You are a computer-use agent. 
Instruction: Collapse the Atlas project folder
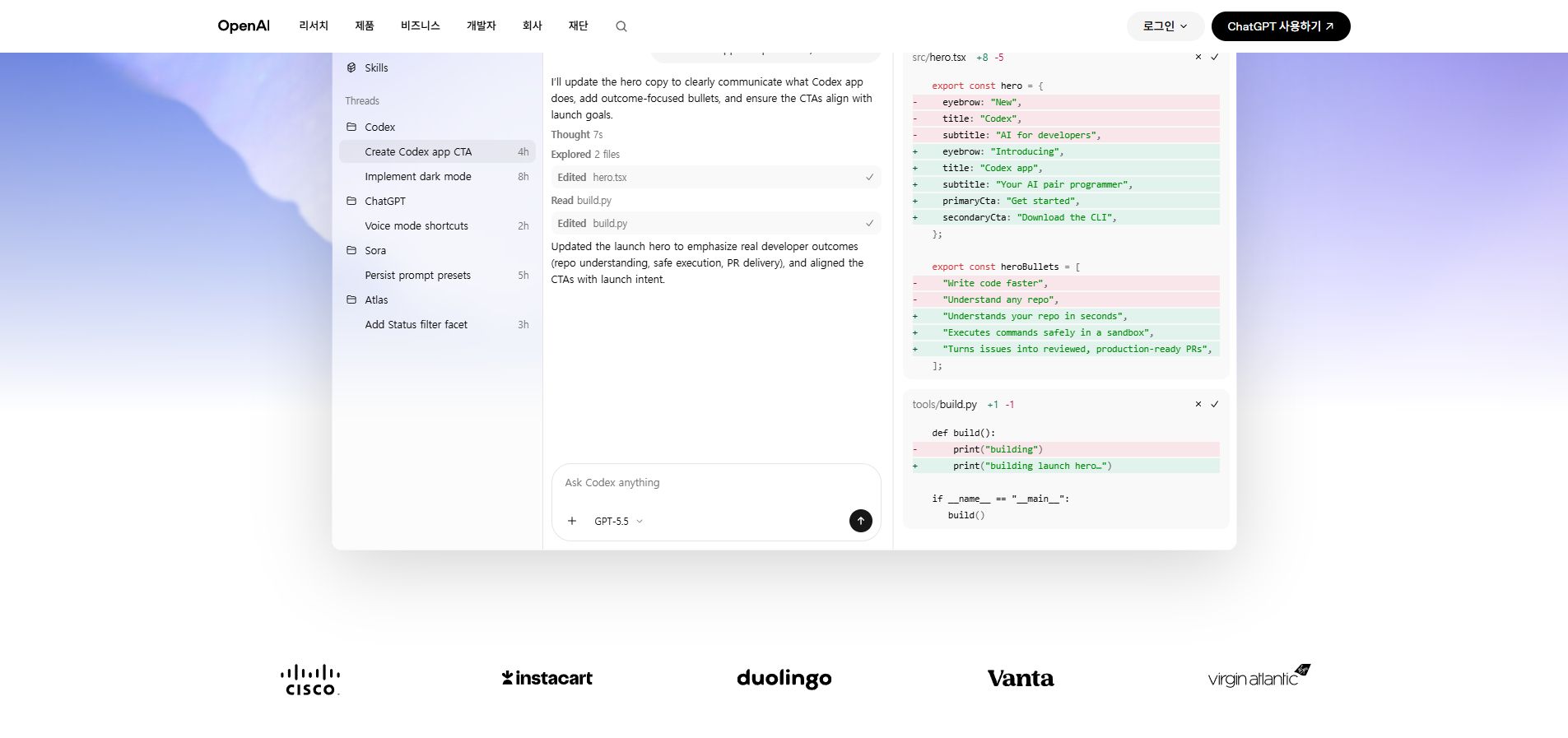[437, 299]
